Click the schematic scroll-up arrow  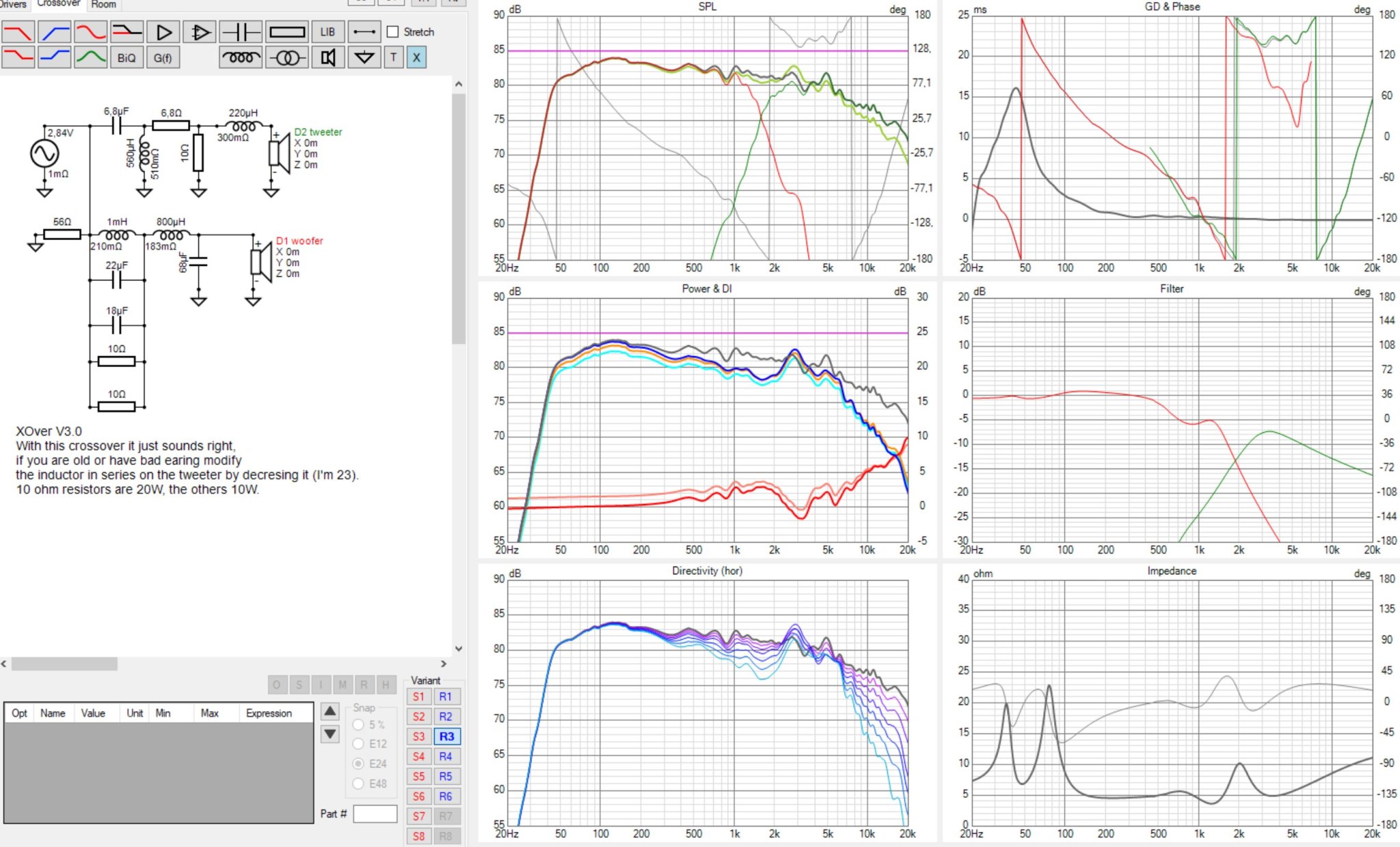[459, 84]
